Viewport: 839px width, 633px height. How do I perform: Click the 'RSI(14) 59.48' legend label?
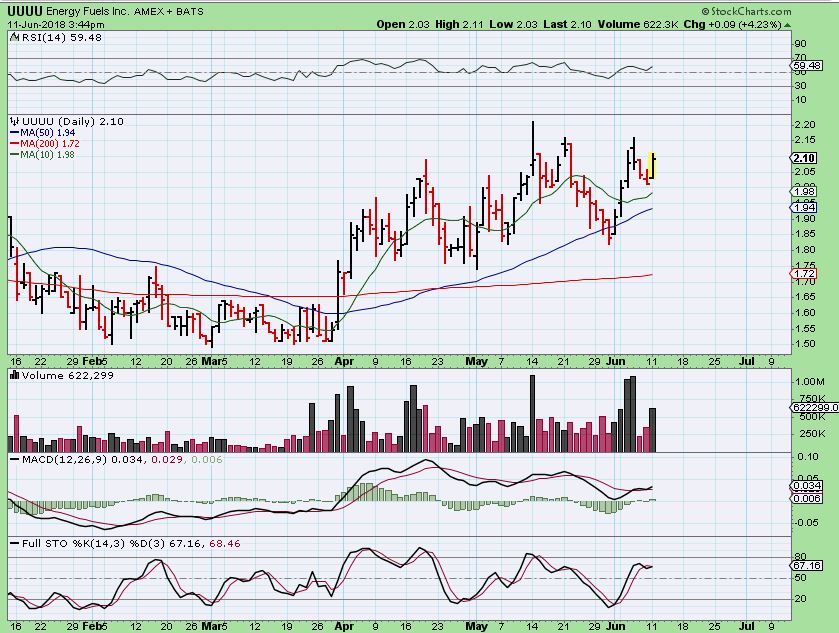[60, 37]
